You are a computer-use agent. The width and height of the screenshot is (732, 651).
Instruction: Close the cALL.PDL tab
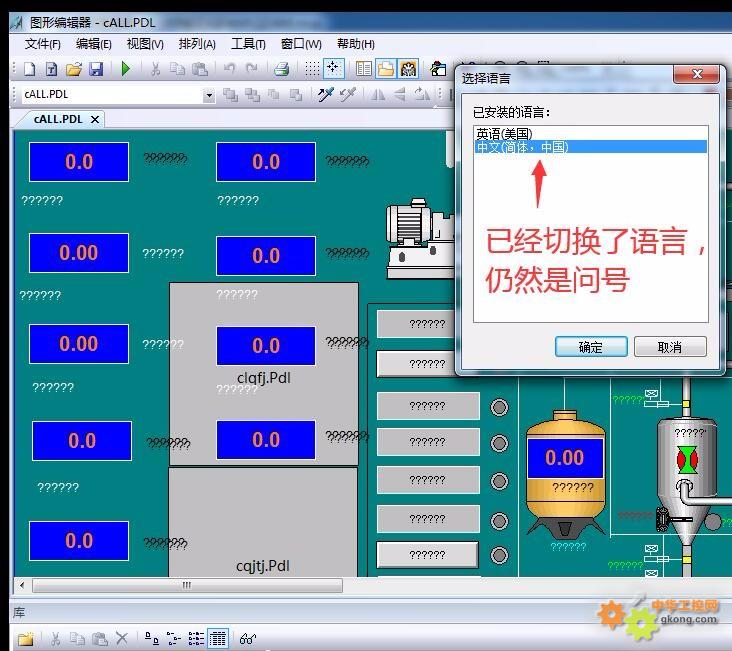click(x=95, y=120)
